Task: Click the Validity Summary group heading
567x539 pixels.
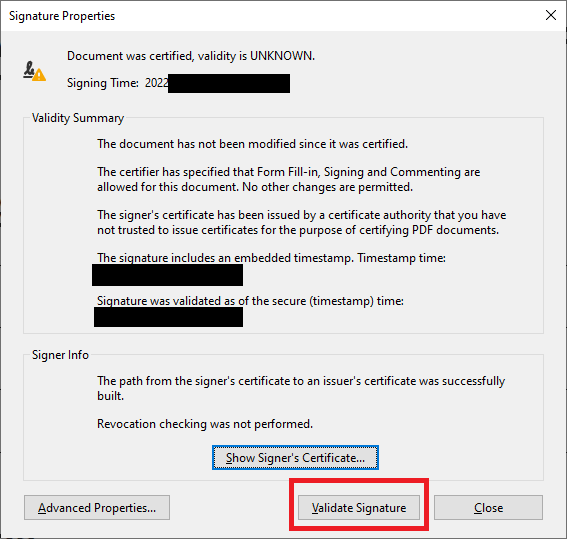Action: (x=78, y=118)
